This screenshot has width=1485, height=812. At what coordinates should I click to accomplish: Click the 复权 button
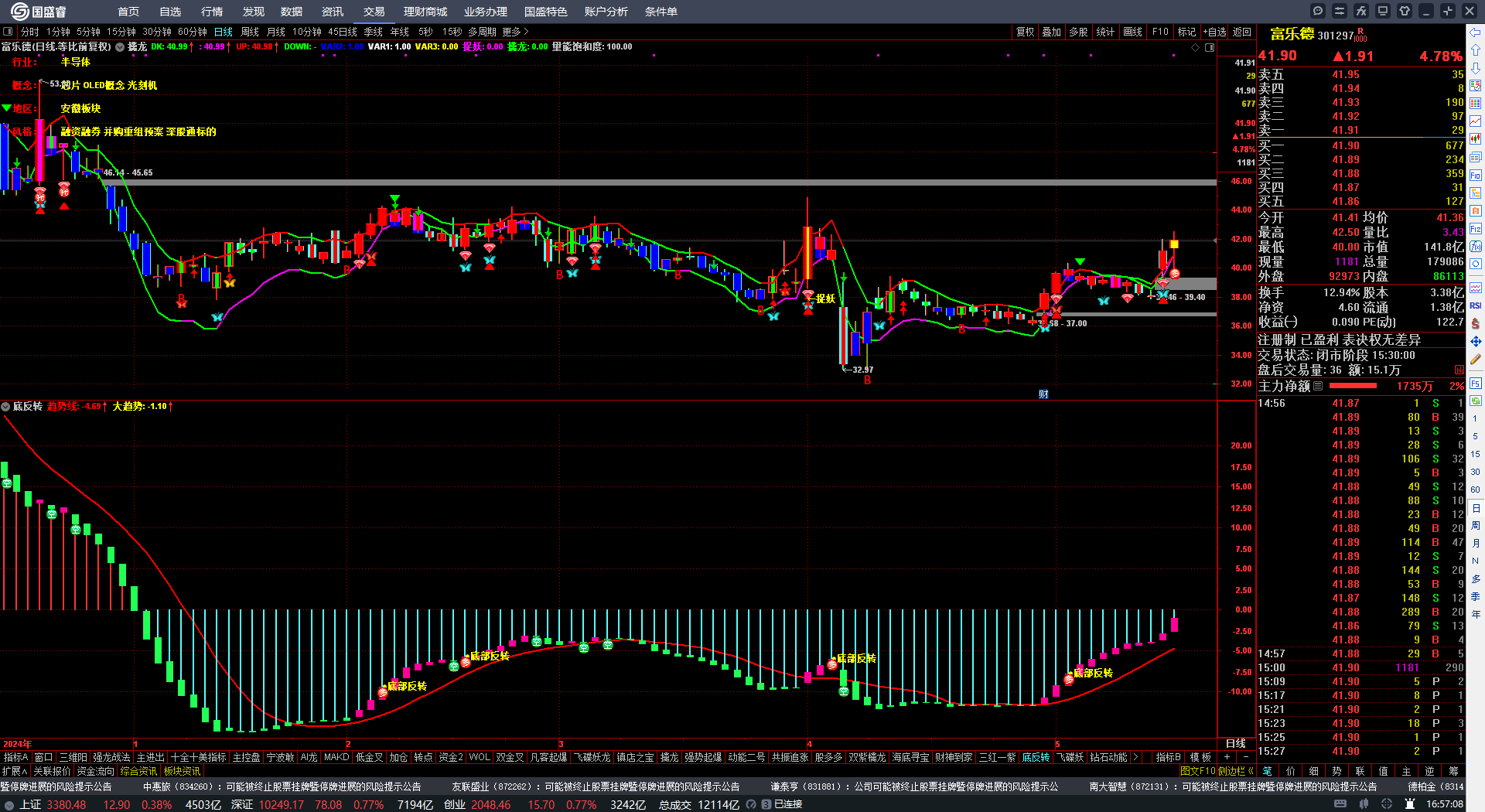point(1026,32)
